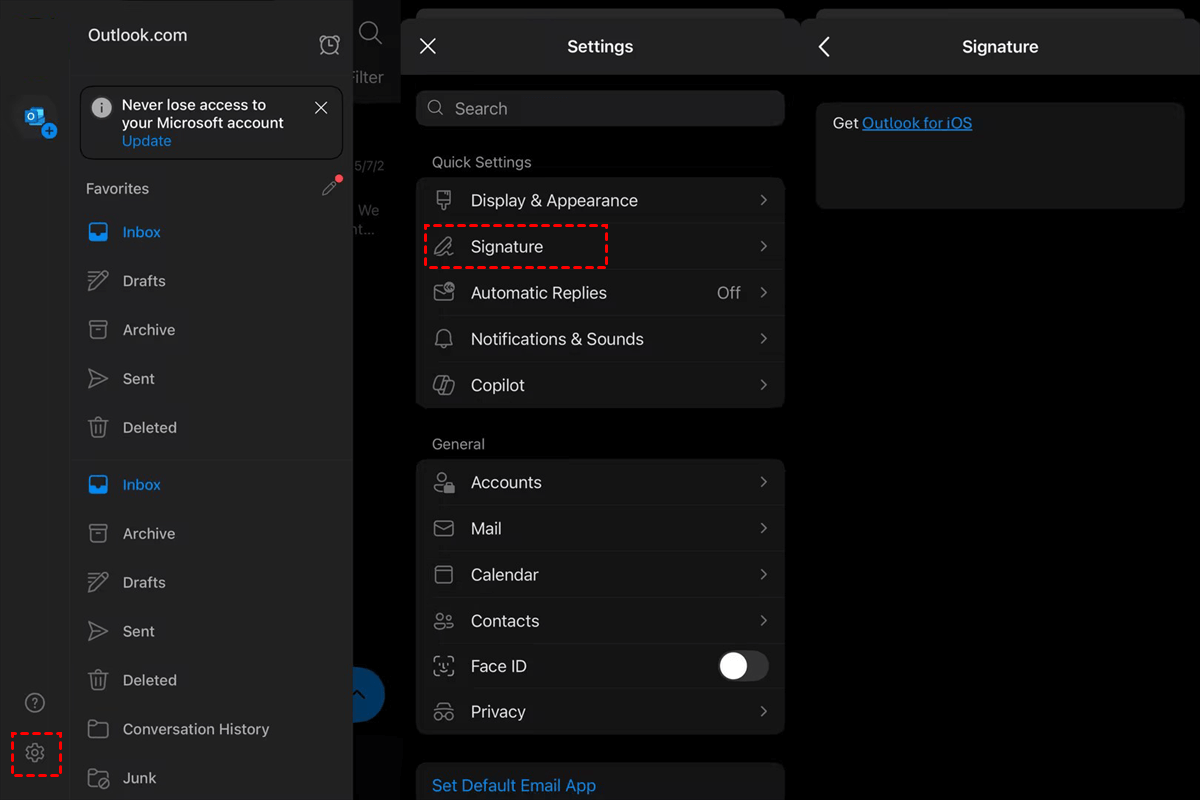Open the do not disturb alarm icon

[329, 44]
